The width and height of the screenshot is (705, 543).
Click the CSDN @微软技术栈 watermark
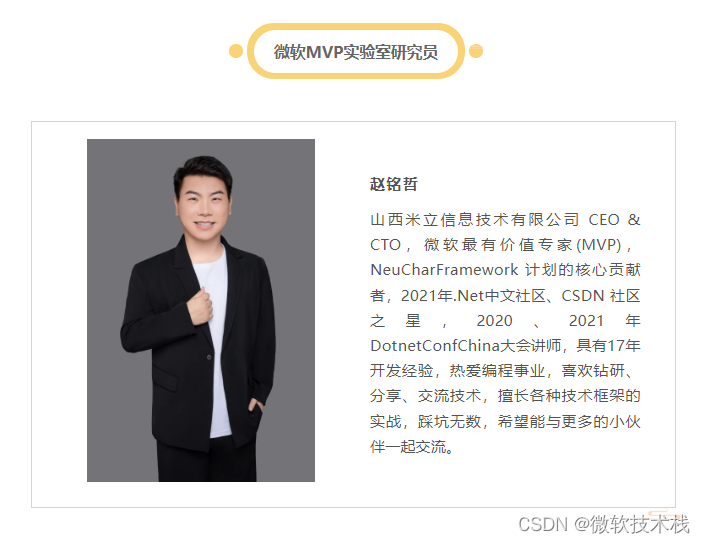pos(603,525)
